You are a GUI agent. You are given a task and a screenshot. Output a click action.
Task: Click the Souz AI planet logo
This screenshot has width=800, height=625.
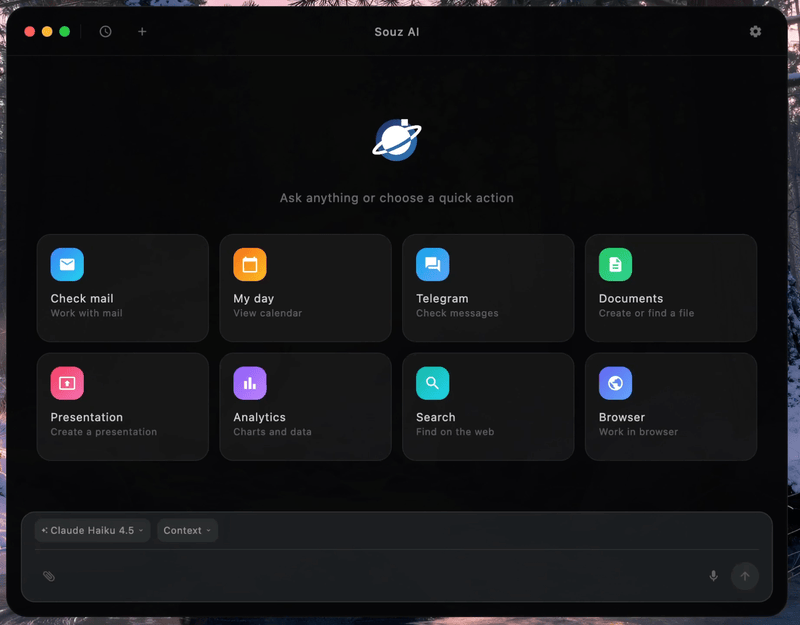(397, 140)
